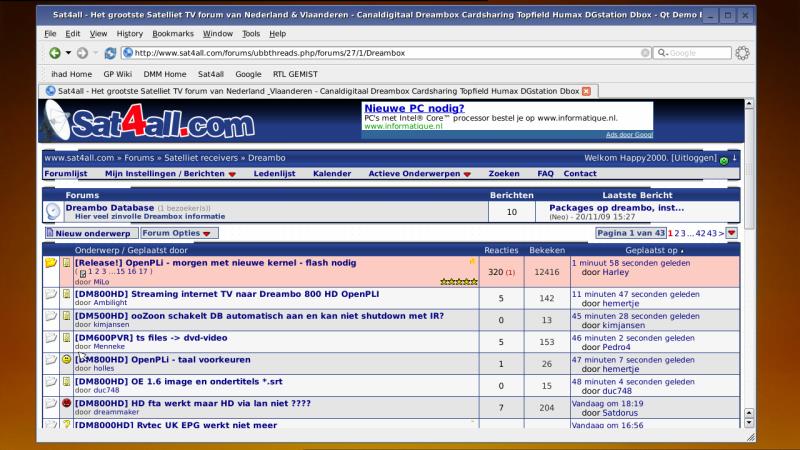Open the Dreambo Database forum
Viewport: 800px width, 450px height.
tap(110, 208)
